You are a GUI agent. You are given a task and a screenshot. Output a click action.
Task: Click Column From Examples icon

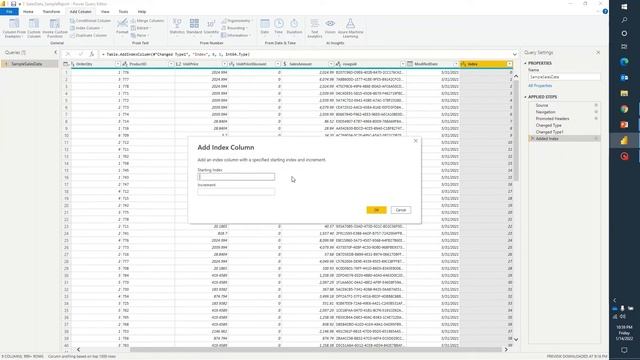pyautogui.click(x=14, y=24)
